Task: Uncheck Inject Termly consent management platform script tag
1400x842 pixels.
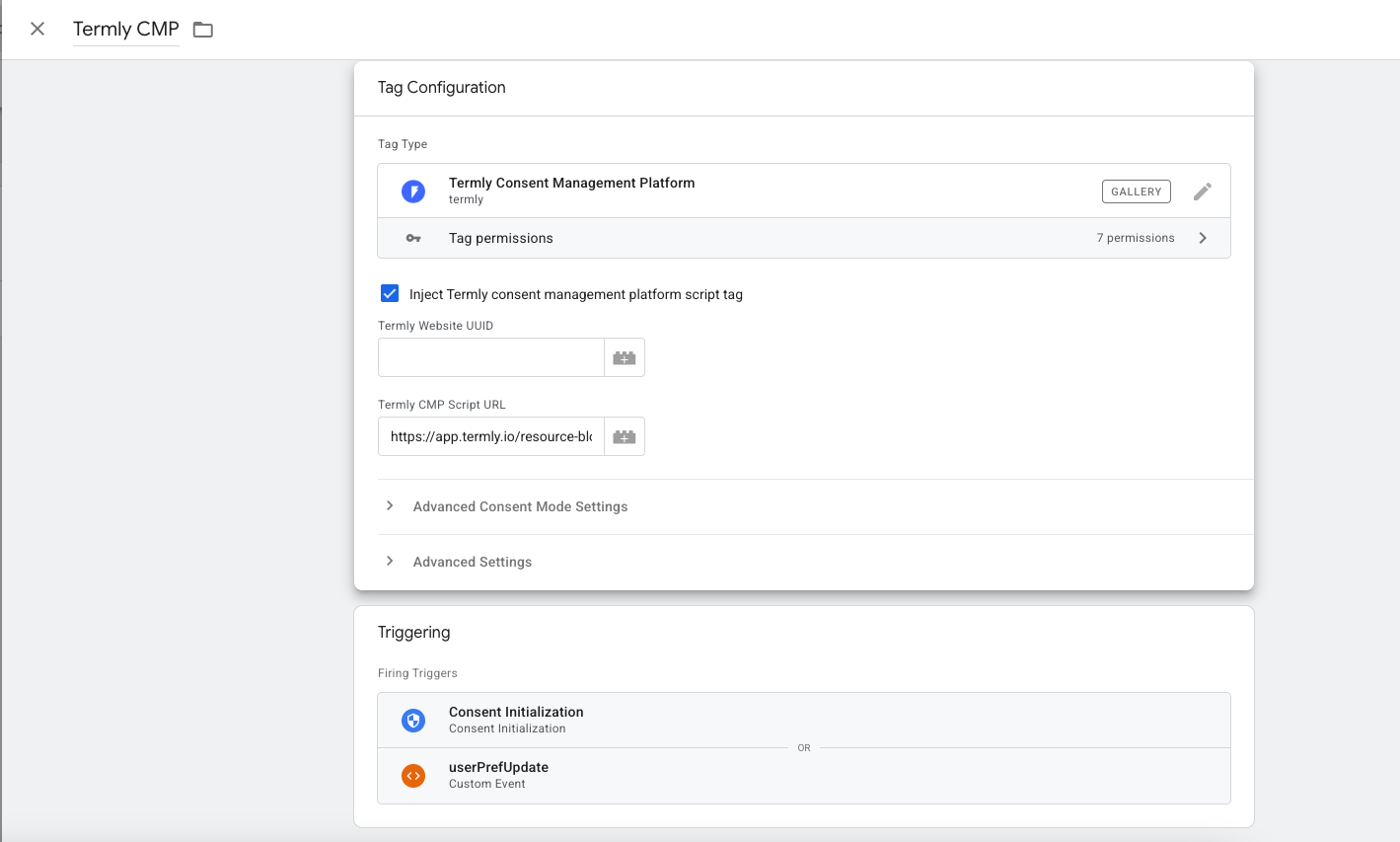Action: 390,293
